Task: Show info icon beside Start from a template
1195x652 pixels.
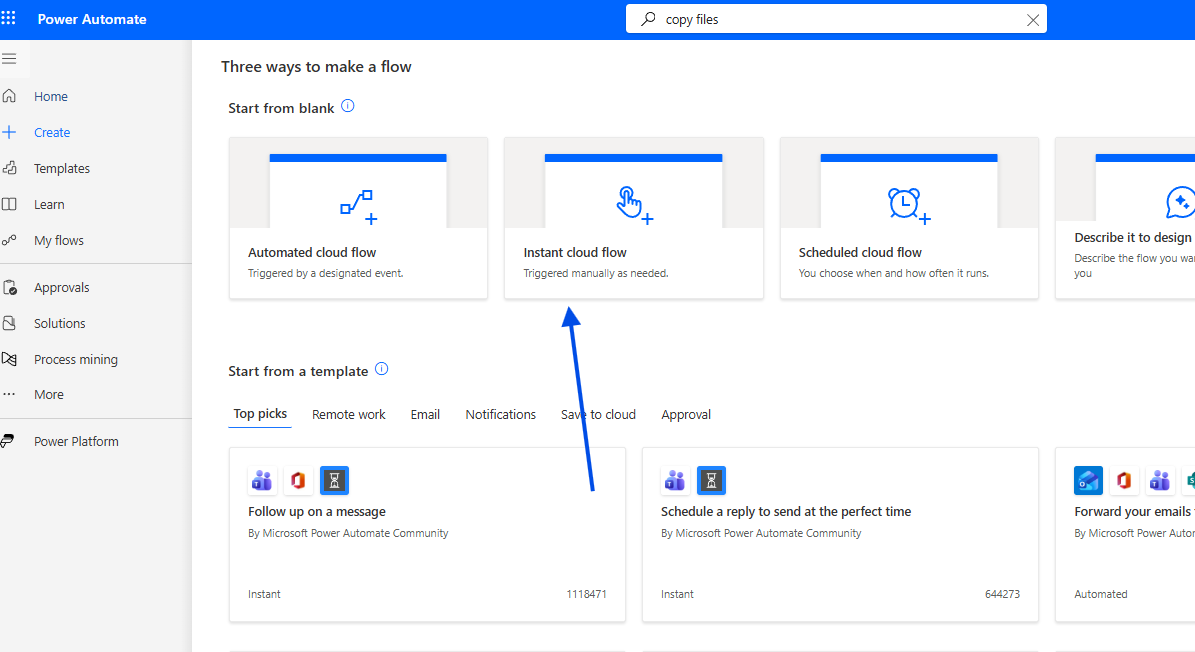Action: [381, 369]
